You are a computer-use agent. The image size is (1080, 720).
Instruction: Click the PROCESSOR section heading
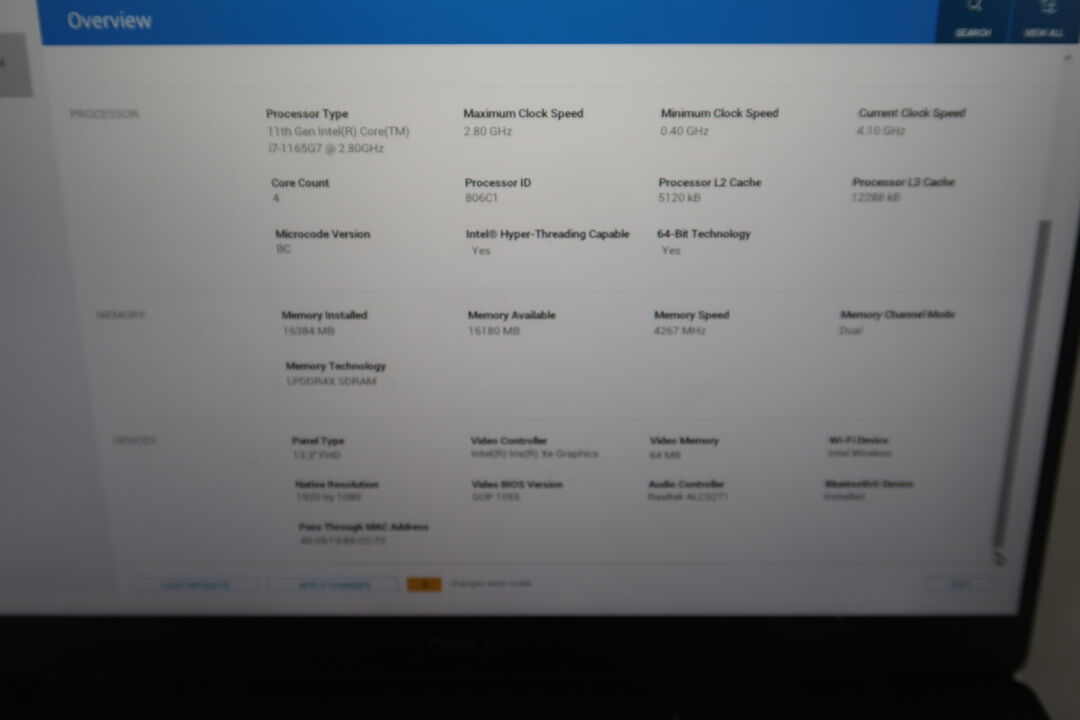(104, 114)
